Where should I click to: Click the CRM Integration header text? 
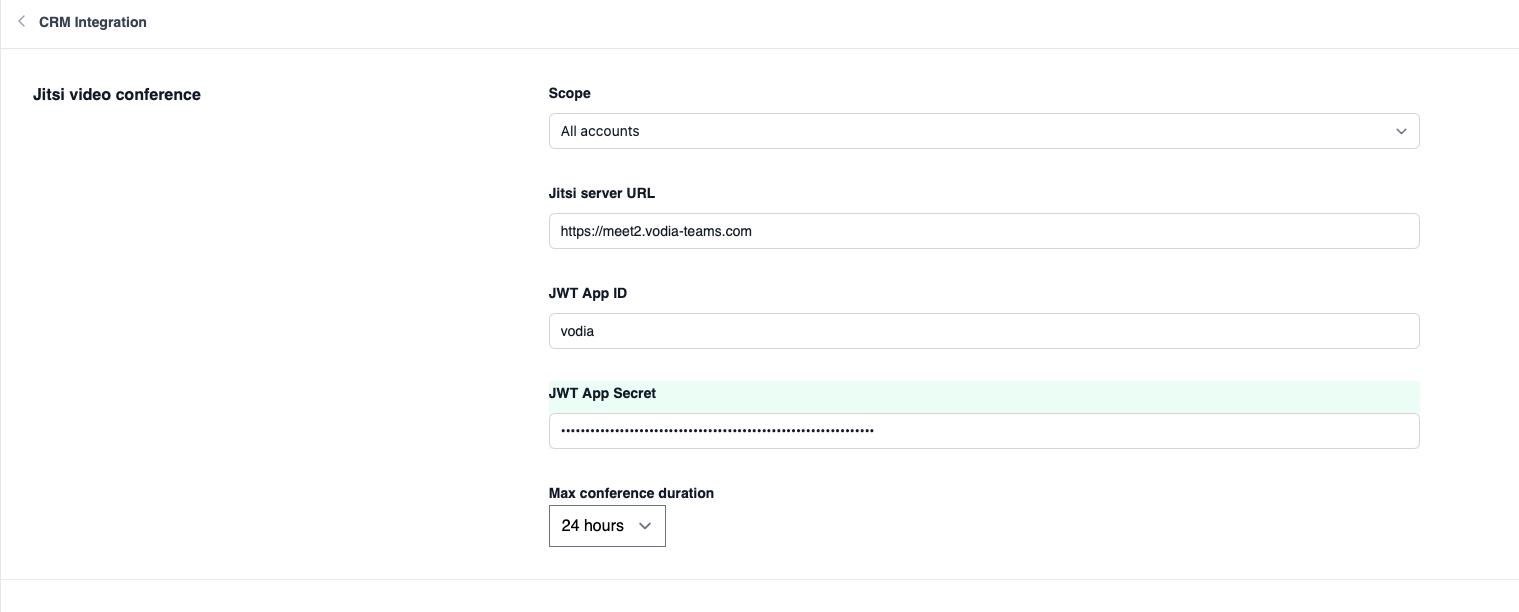pos(93,22)
